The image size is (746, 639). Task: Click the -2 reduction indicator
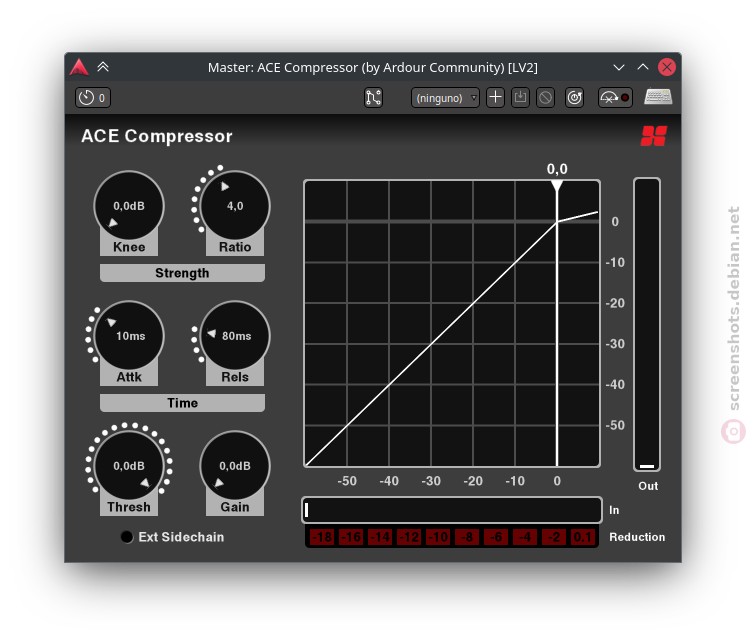click(554, 537)
